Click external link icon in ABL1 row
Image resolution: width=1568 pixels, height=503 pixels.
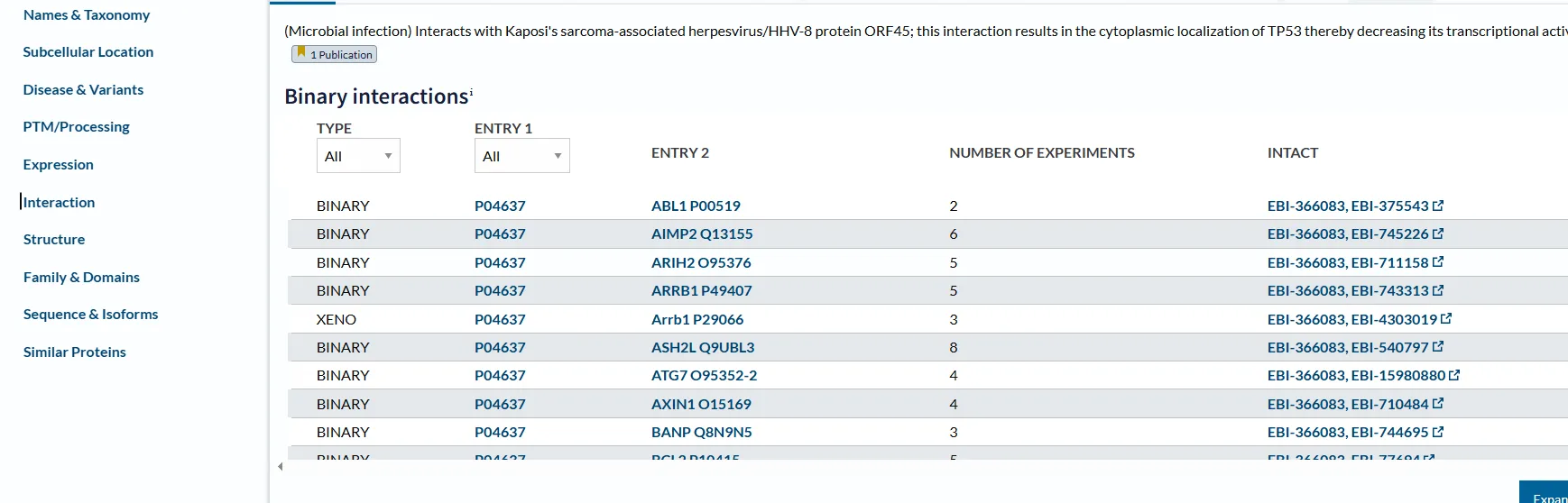(x=1438, y=206)
